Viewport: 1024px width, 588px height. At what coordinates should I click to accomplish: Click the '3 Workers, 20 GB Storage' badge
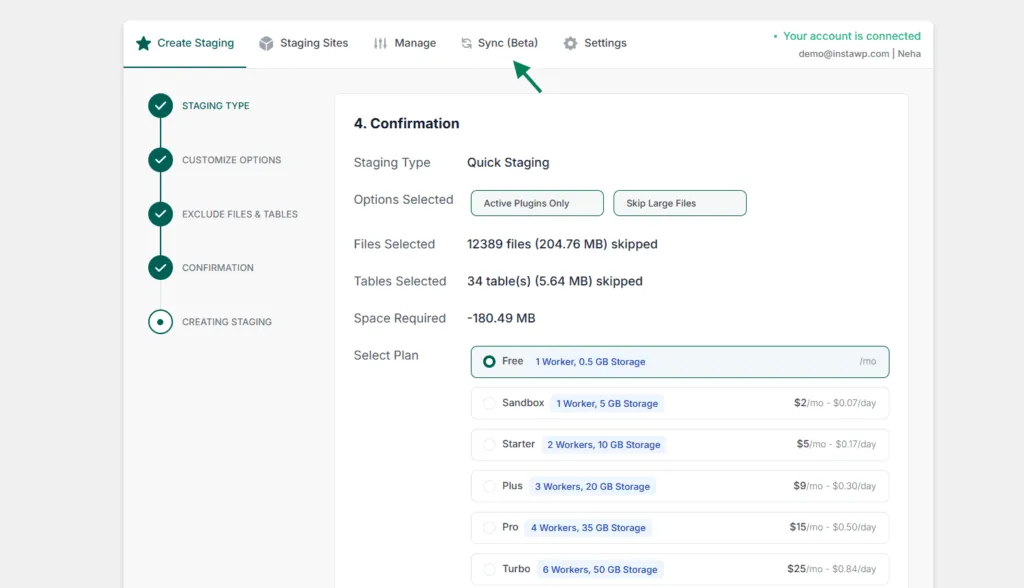(x=592, y=487)
